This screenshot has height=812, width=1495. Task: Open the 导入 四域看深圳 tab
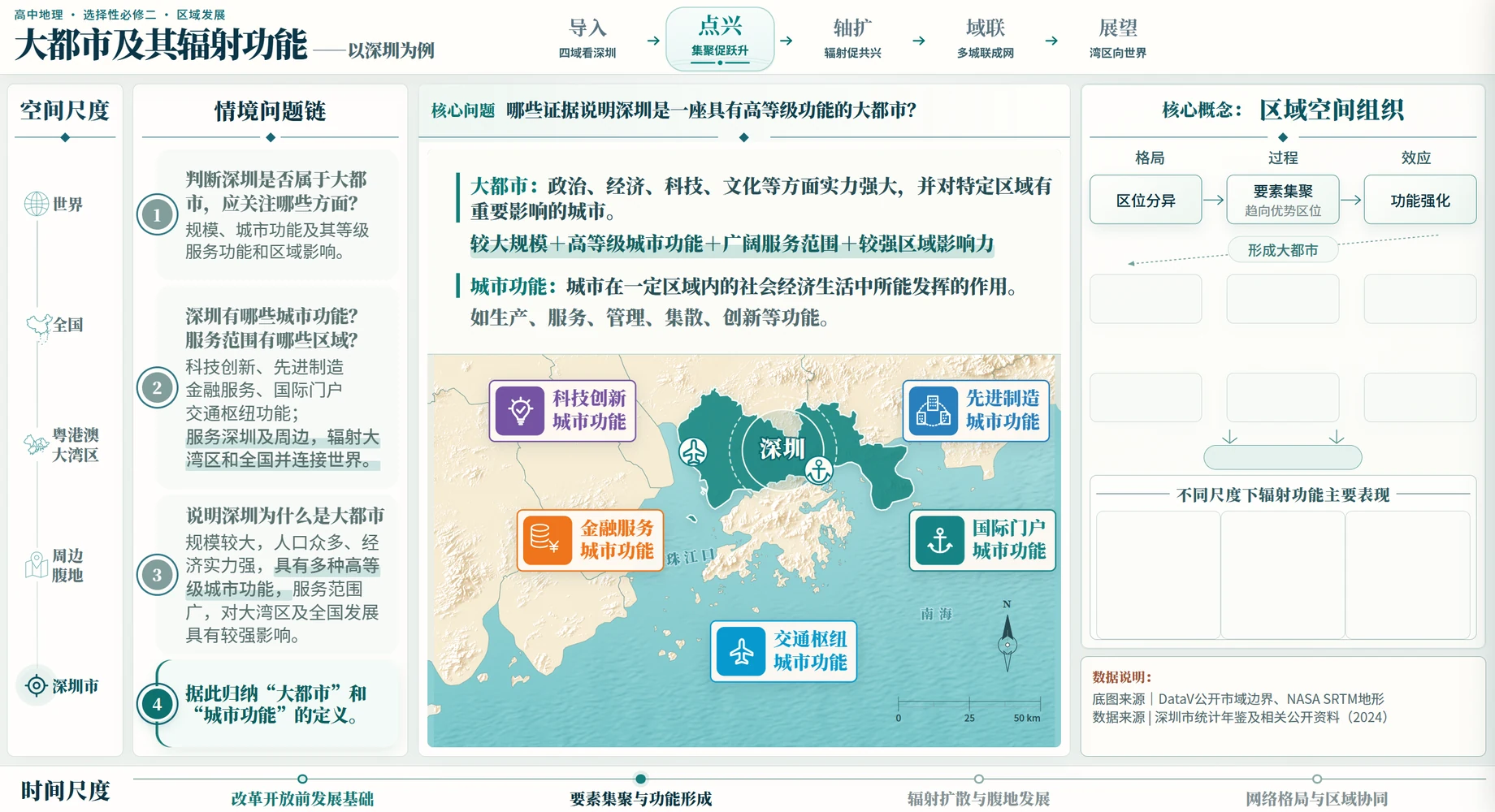(587, 38)
